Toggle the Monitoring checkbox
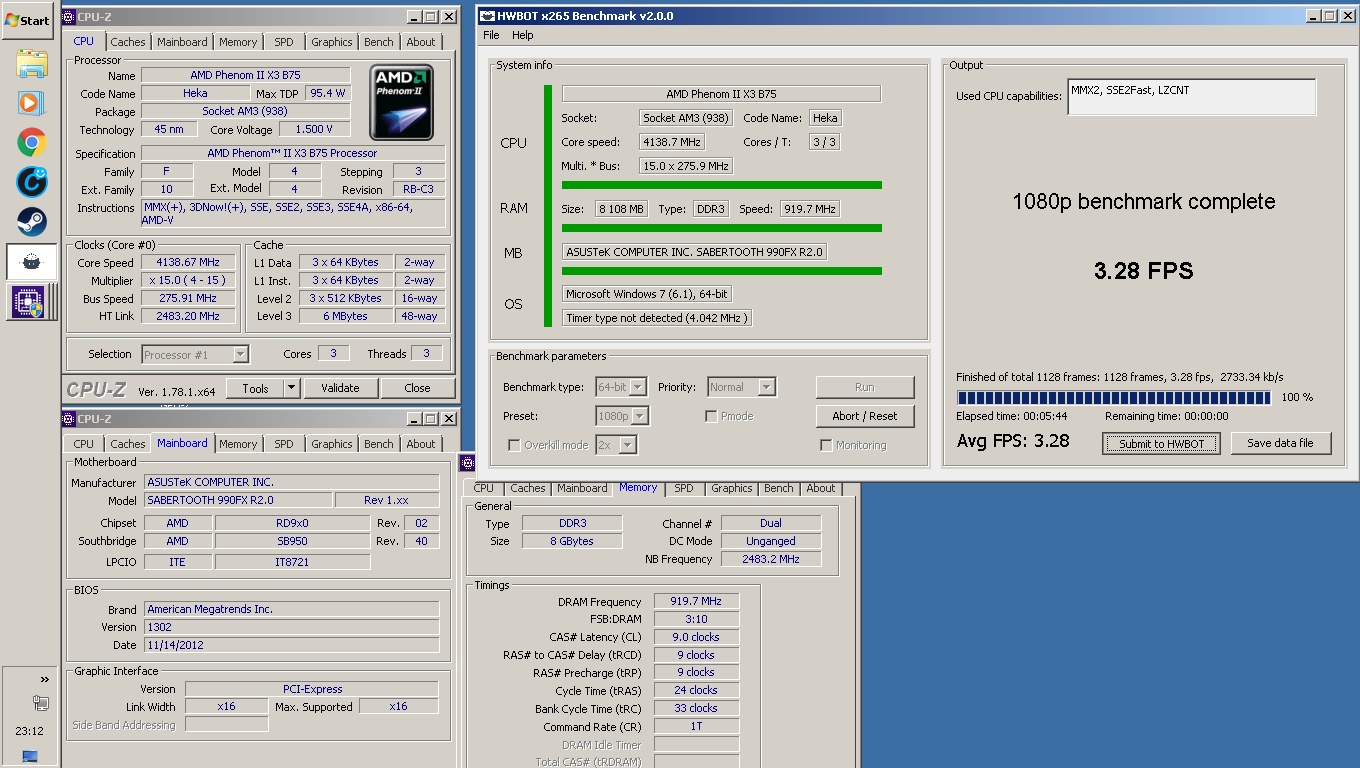The width and height of the screenshot is (1360, 768). tap(826, 445)
